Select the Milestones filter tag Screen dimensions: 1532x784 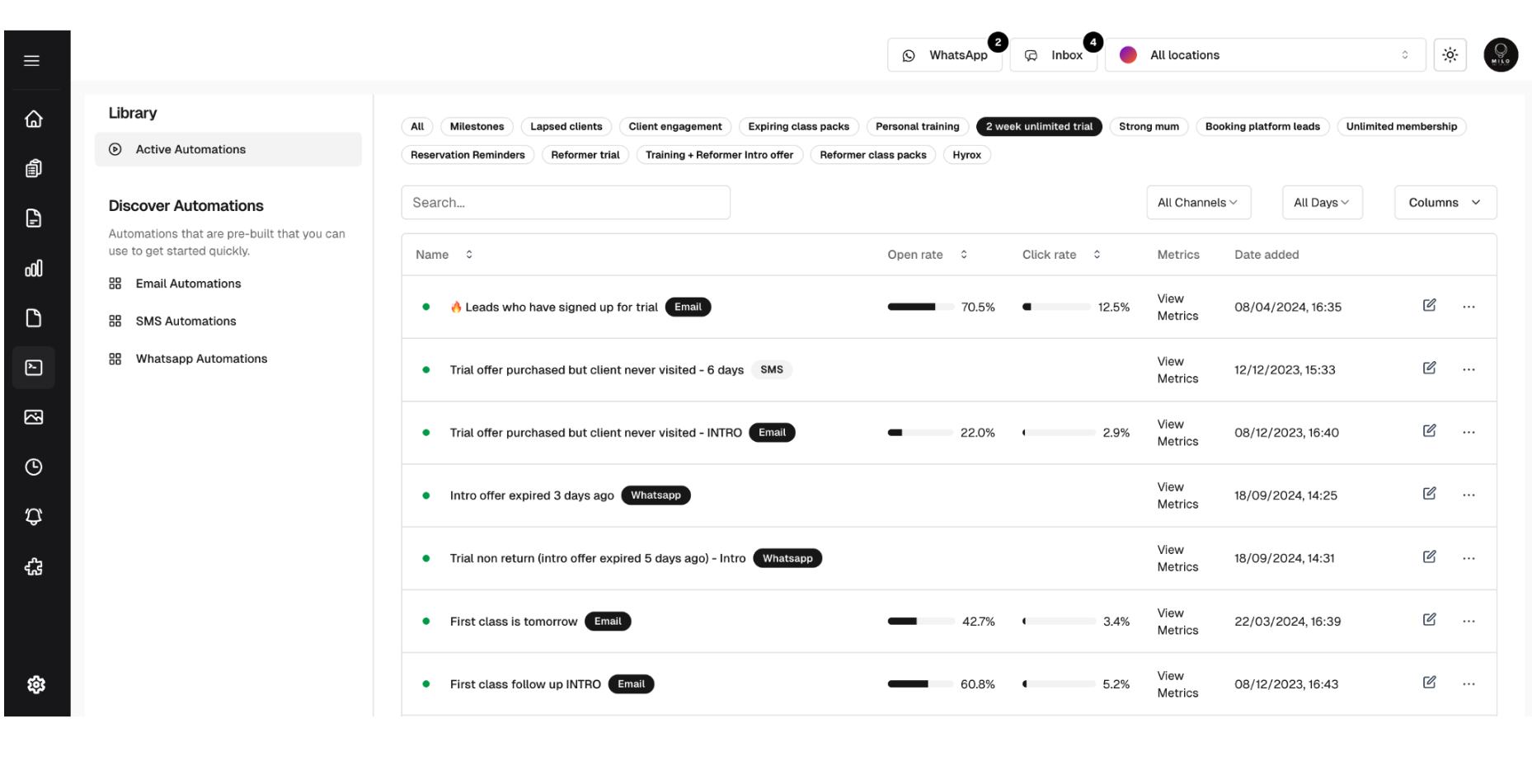(477, 127)
